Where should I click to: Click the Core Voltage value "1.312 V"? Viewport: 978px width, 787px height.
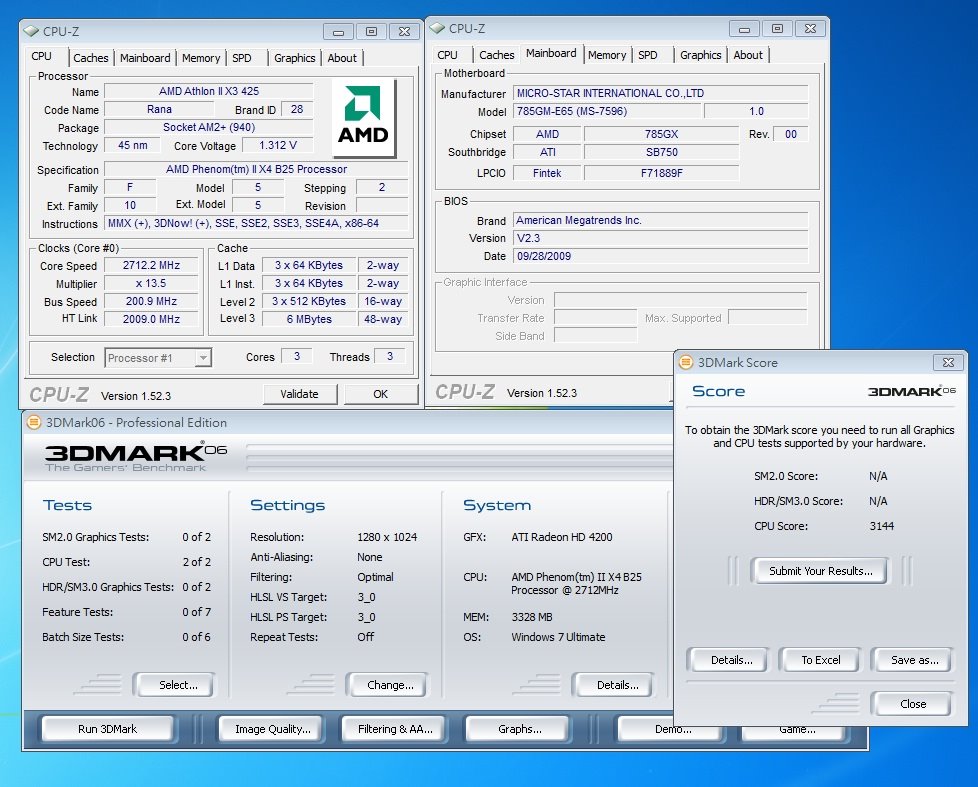278,145
